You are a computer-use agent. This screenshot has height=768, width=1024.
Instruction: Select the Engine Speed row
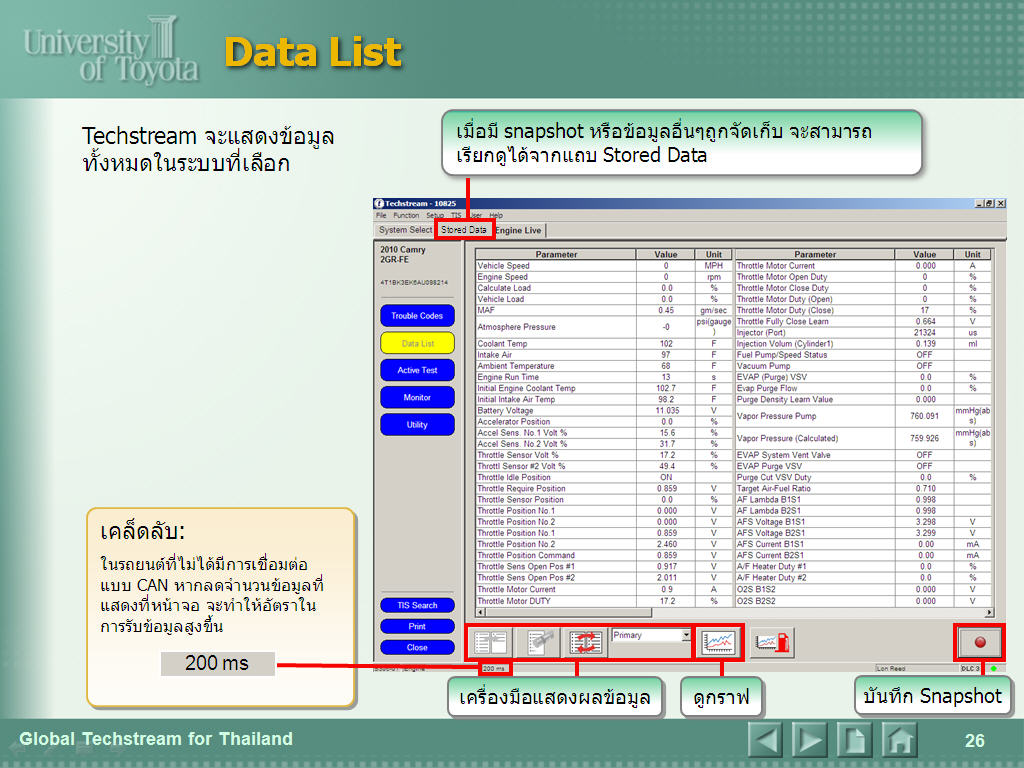click(x=604, y=277)
